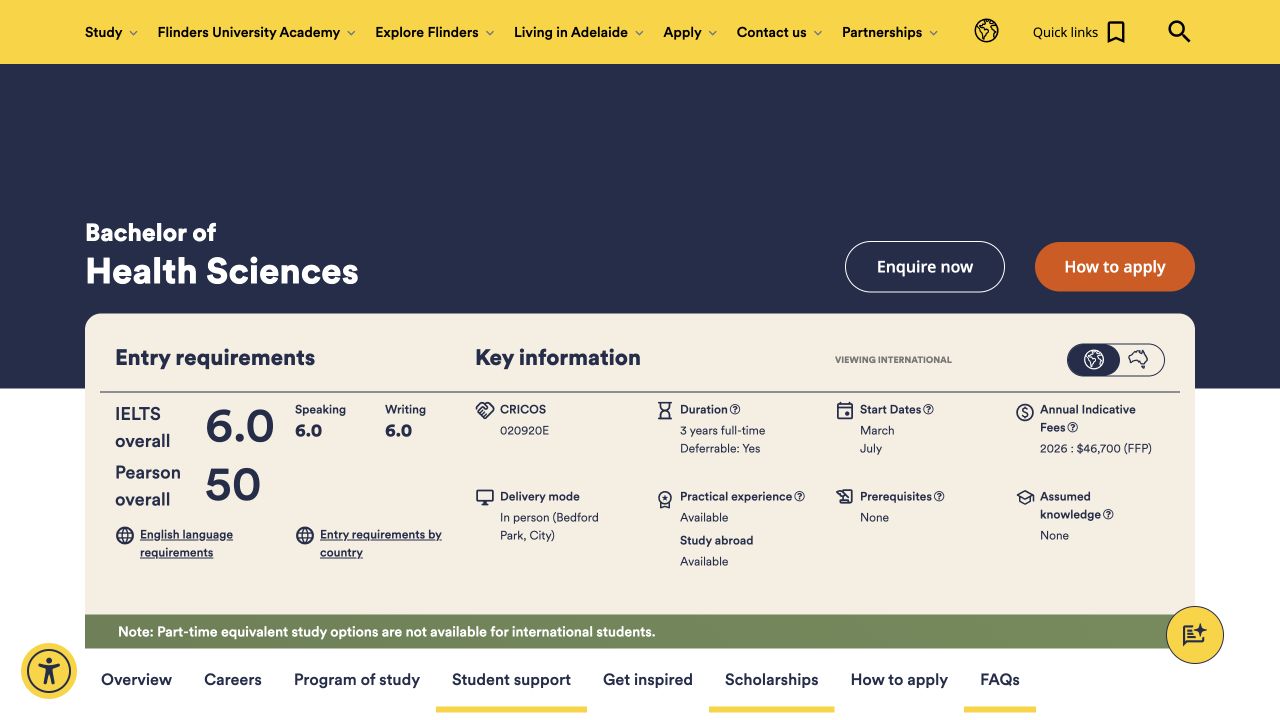Open the Program of study tab
The width and height of the screenshot is (1280, 720).
tap(357, 680)
